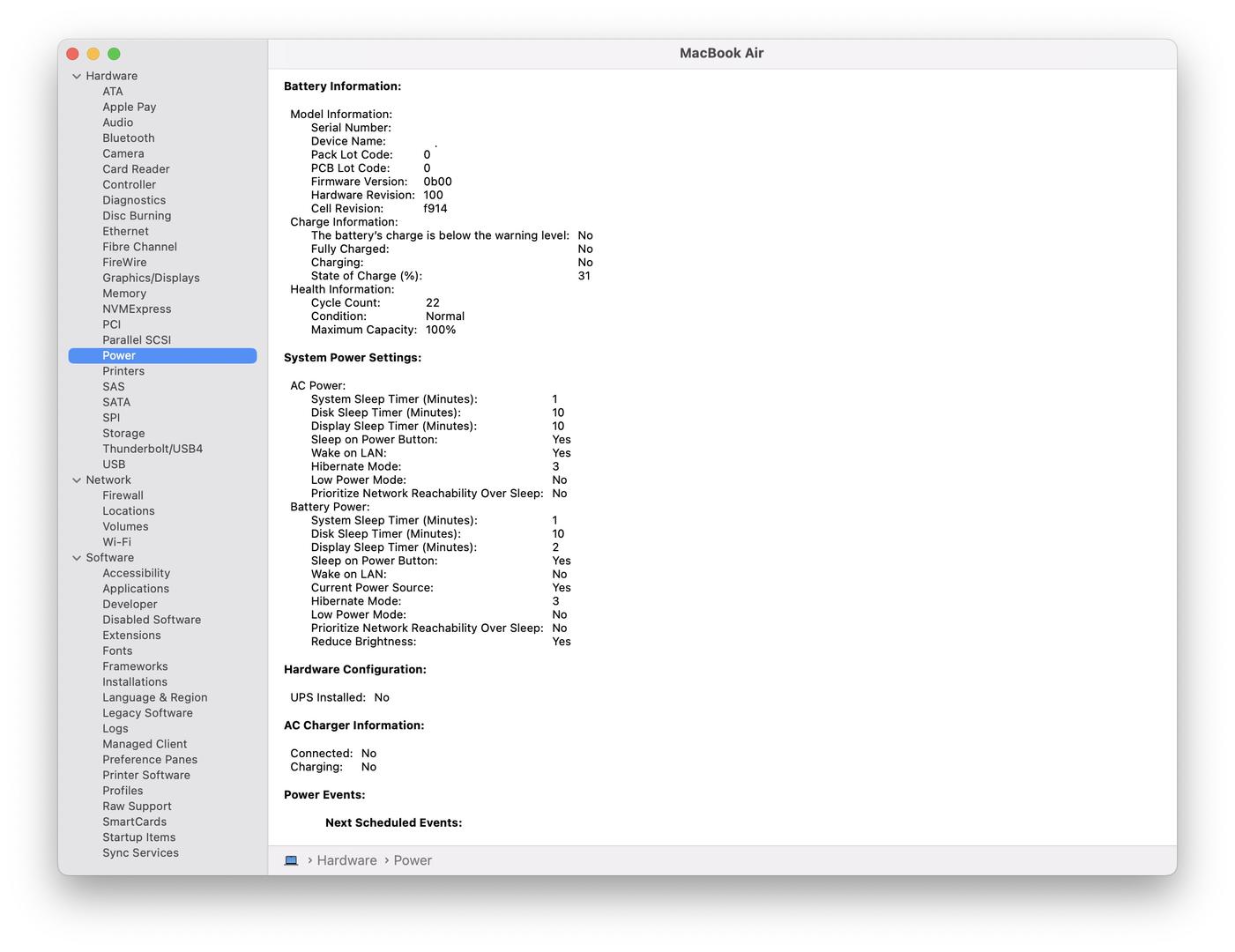
Task: Select Developer under Software
Action: (x=130, y=605)
